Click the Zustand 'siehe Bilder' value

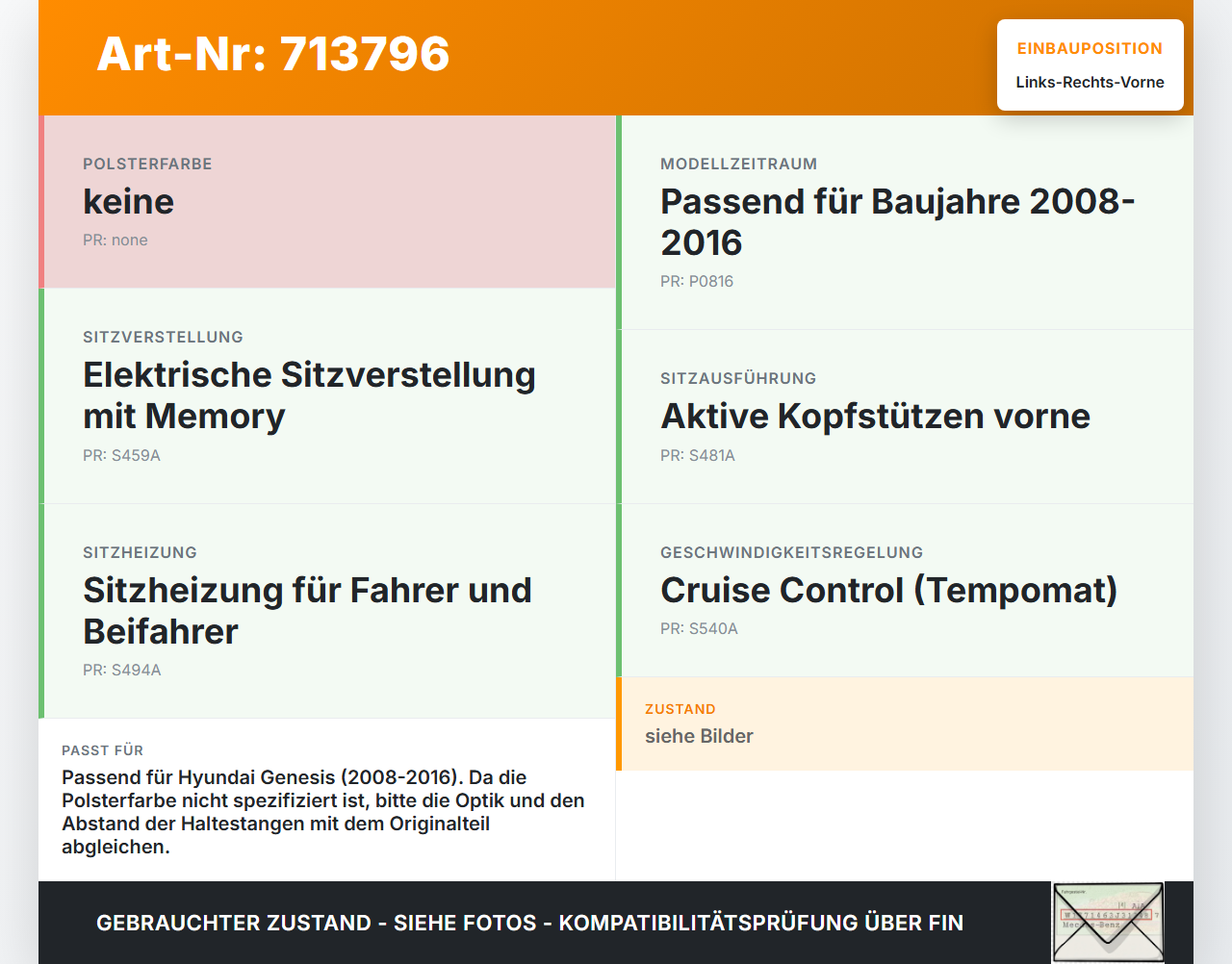tap(699, 736)
